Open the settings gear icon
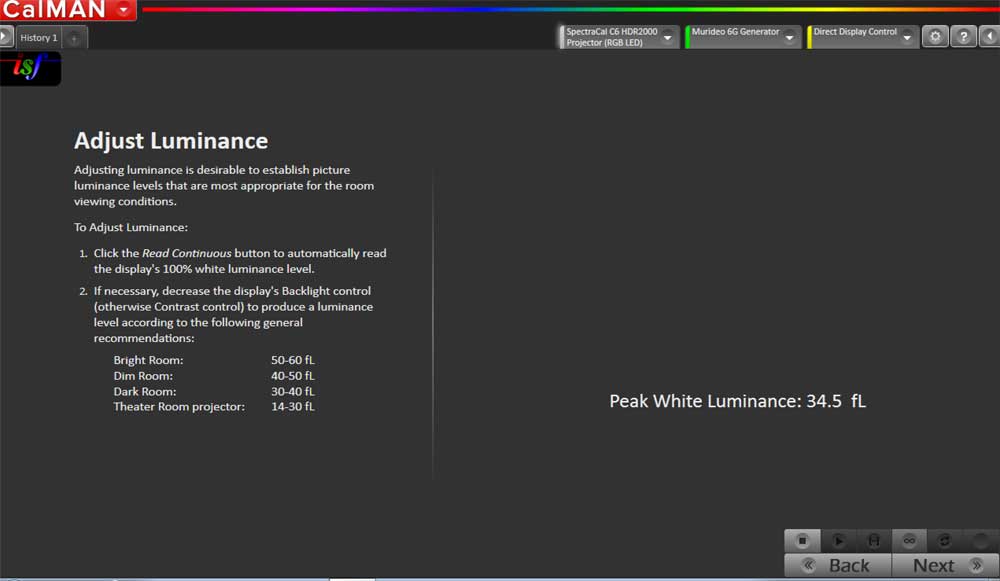This screenshot has width=1000, height=581. click(935, 37)
